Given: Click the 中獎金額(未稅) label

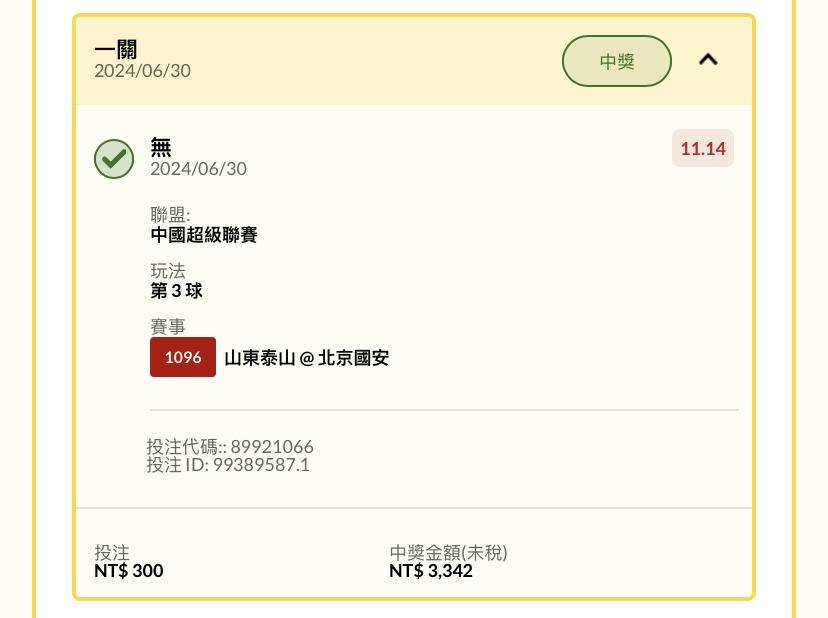Looking at the screenshot, I should (x=448, y=553).
